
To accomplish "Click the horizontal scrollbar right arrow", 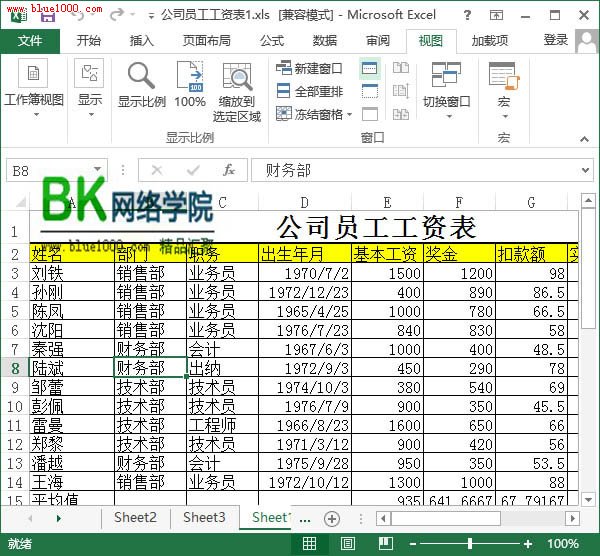I will click(x=572, y=518).
